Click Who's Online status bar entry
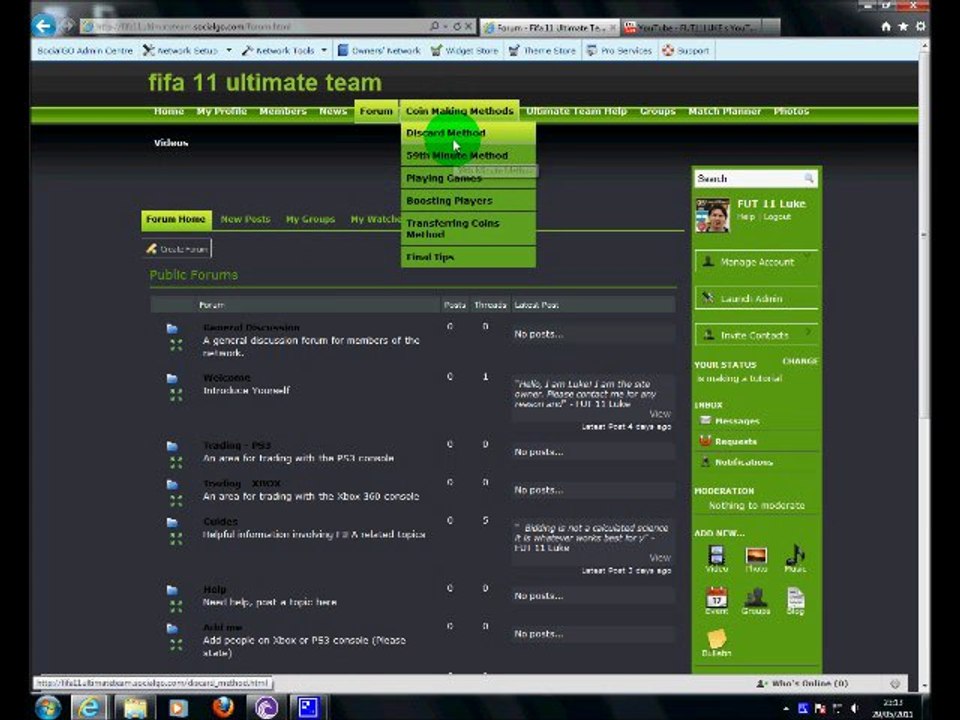 [802, 683]
